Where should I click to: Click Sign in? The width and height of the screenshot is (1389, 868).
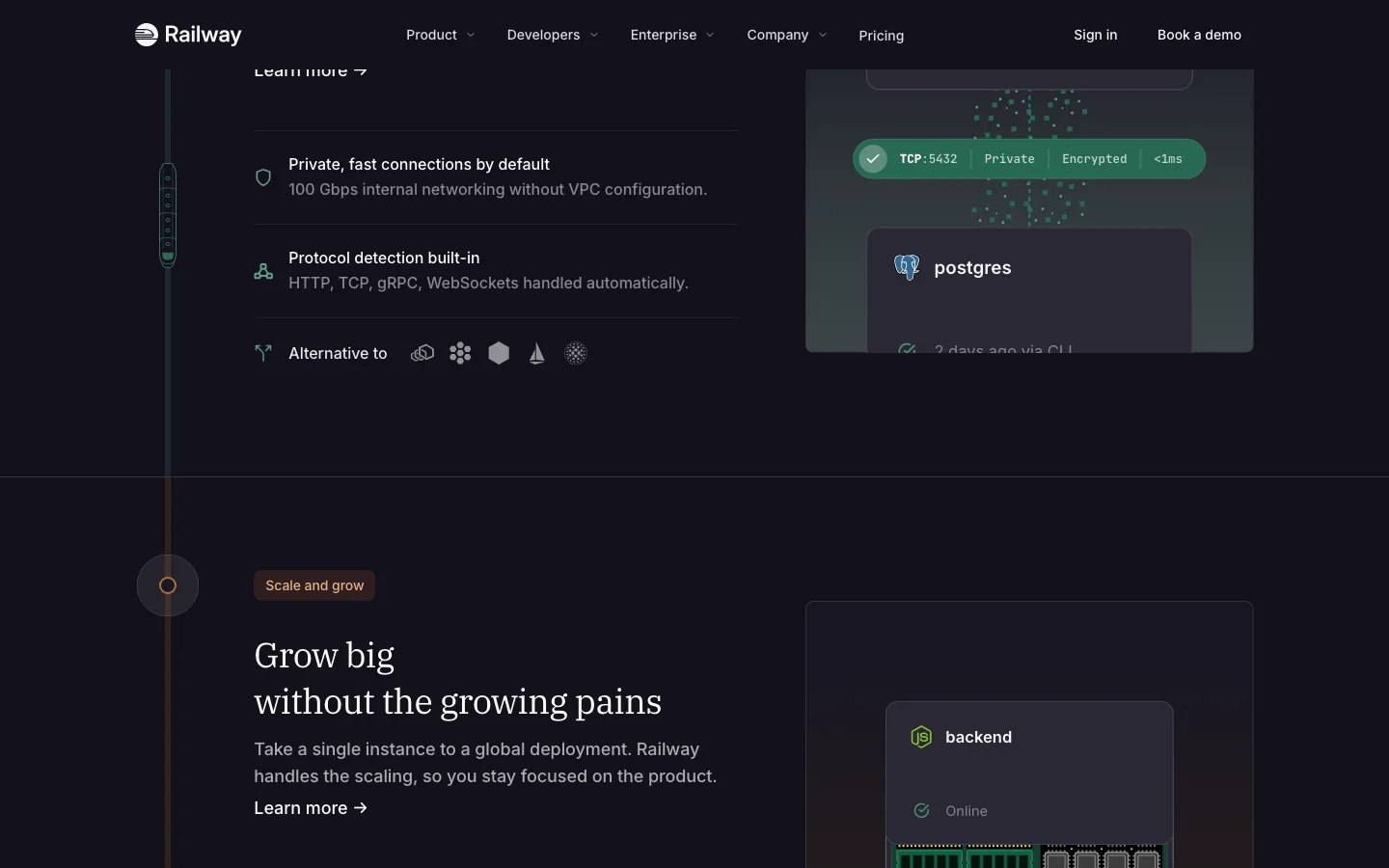[1096, 35]
